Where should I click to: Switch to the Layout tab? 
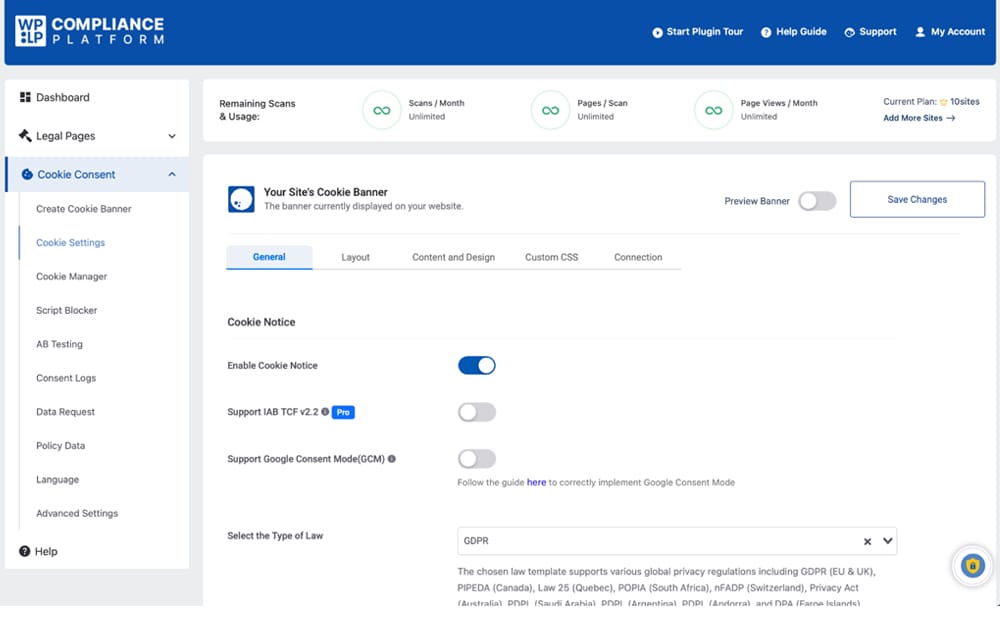[356, 257]
